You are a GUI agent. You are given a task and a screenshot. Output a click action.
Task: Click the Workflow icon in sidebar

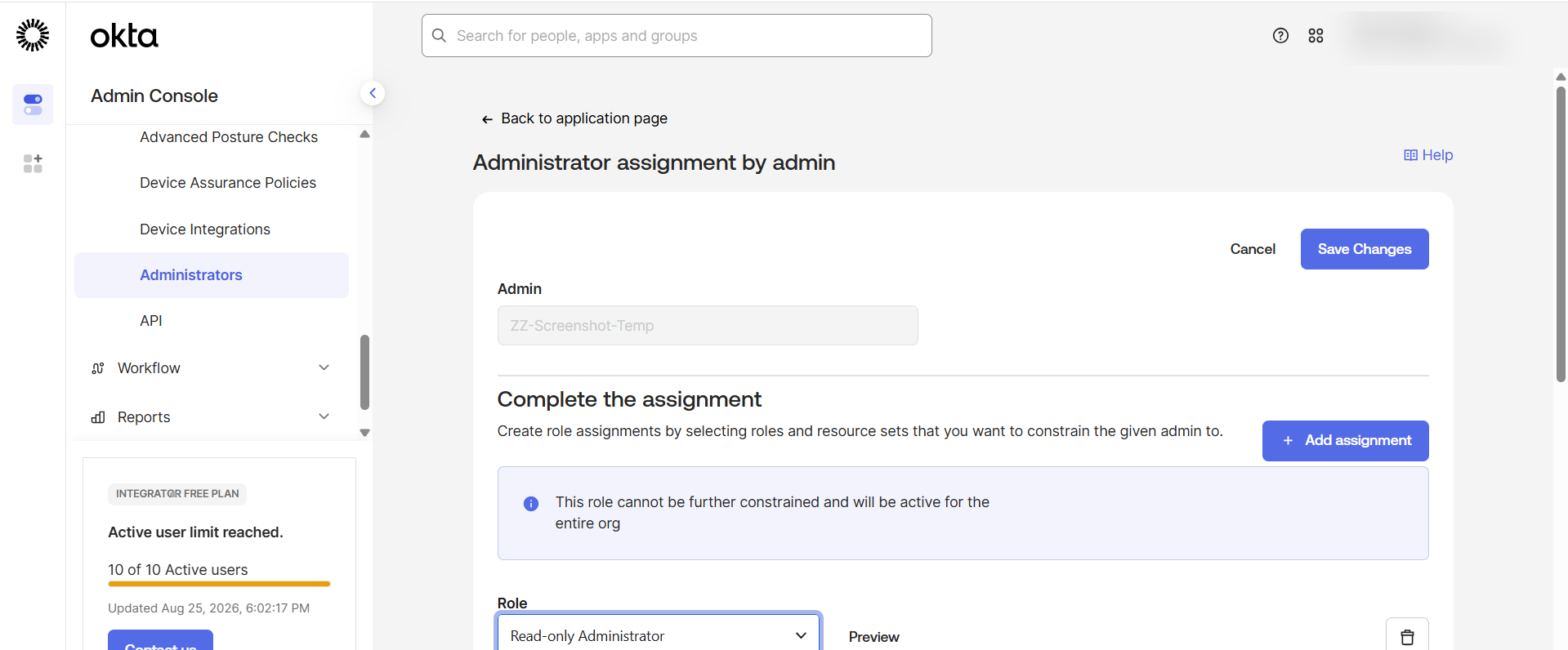point(98,368)
